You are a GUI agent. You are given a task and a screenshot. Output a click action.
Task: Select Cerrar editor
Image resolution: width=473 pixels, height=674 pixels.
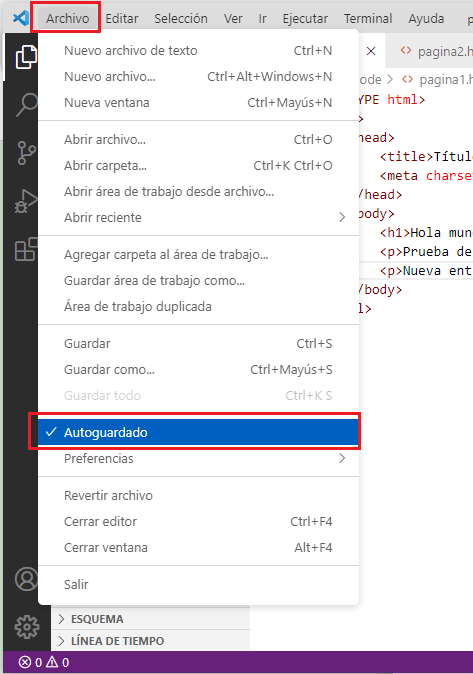click(198, 521)
